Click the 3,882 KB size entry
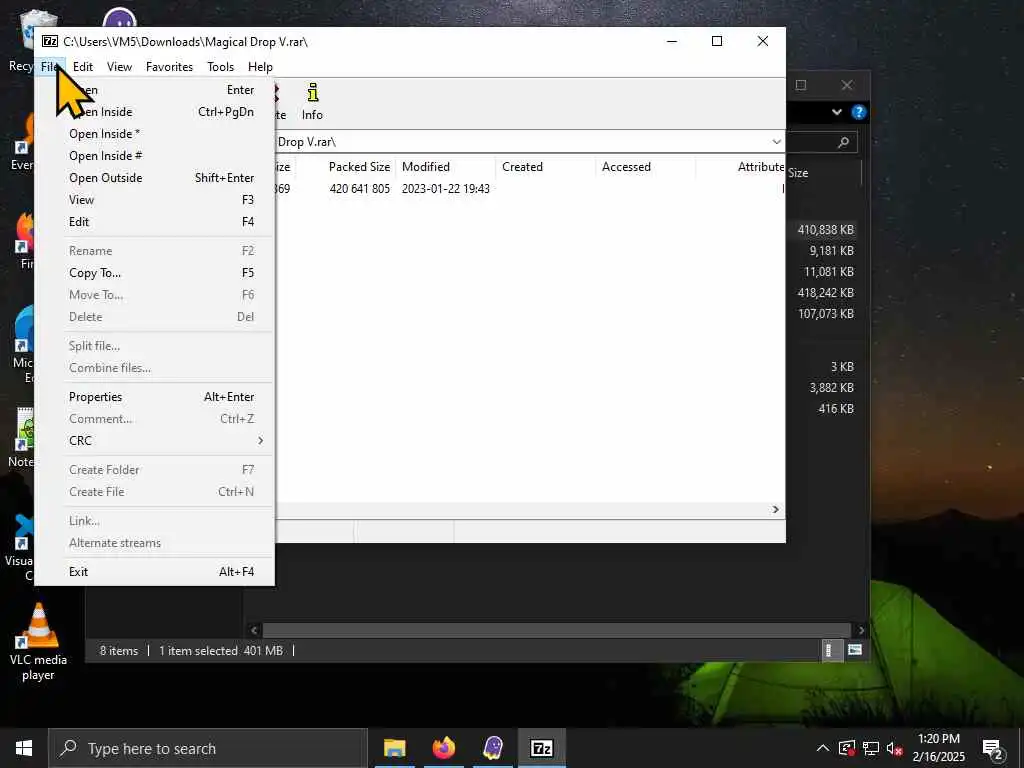Screen dimensions: 1024x768 click(x=831, y=388)
